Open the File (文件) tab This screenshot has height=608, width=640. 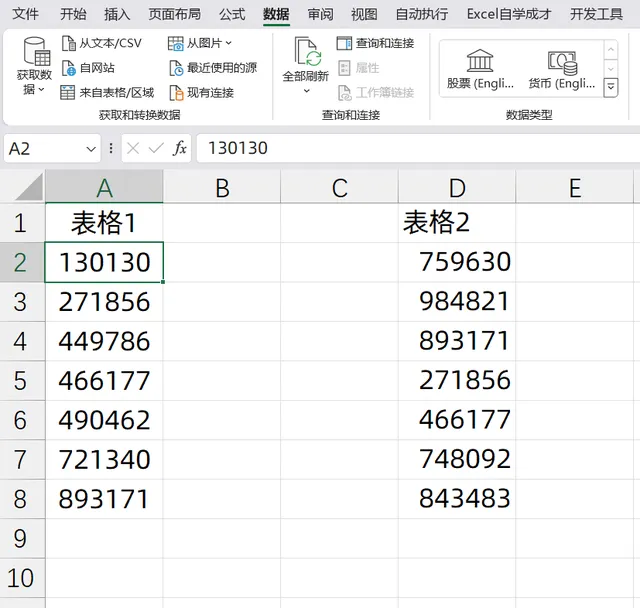click(x=25, y=14)
